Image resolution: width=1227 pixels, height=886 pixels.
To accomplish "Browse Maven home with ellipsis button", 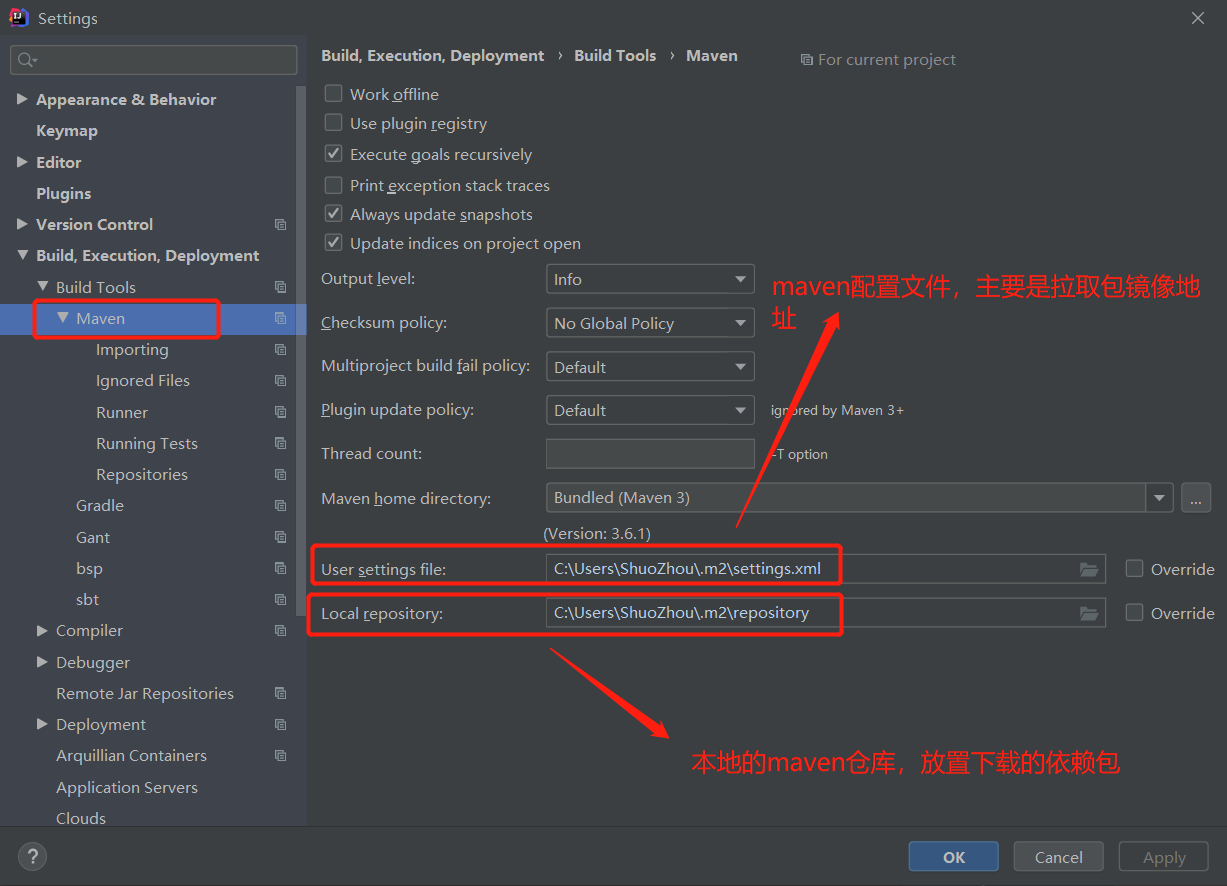I will (1196, 497).
